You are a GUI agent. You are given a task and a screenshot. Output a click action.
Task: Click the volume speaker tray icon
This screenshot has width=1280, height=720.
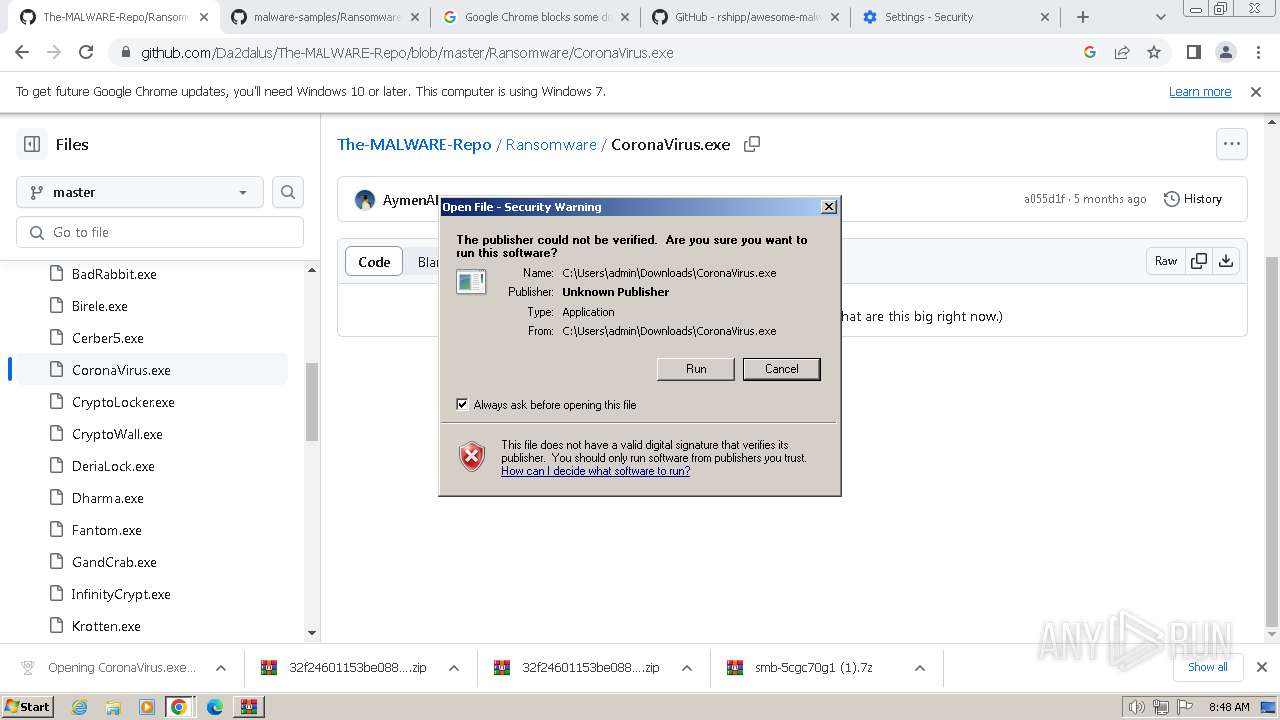(1136, 707)
